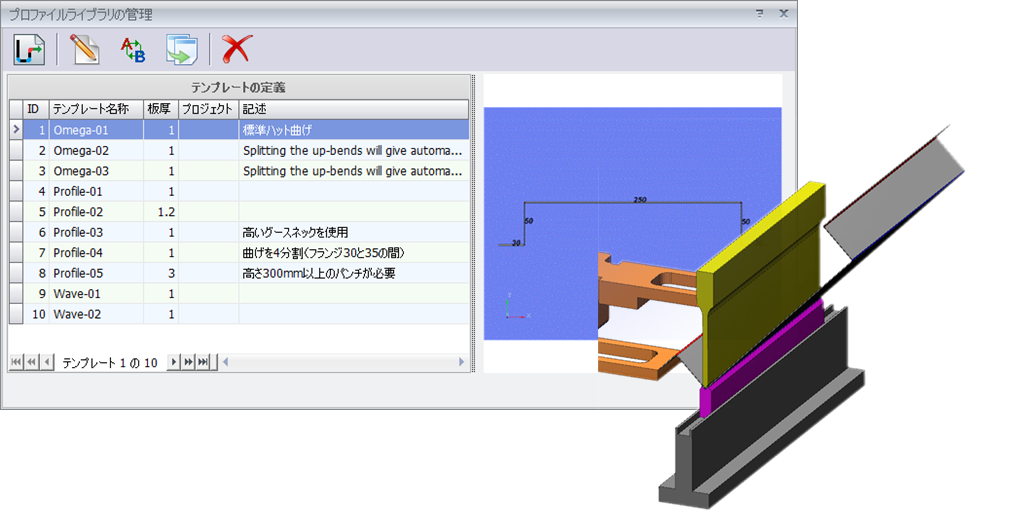Image resolution: width=1012 pixels, height=528 pixels.
Task: Go to first template record
Action: pyautogui.click(x=16, y=362)
